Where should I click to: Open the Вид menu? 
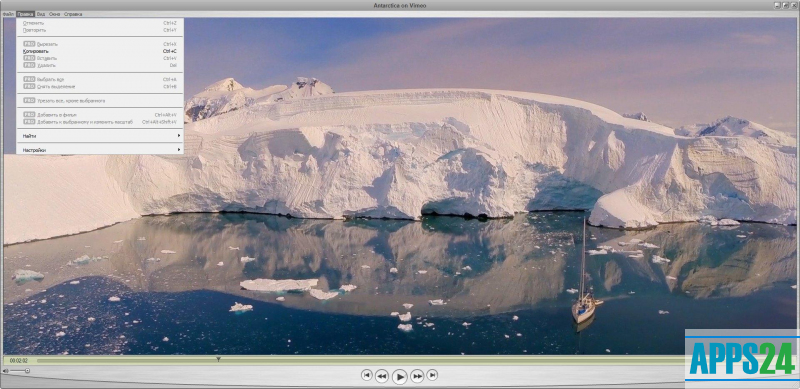coord(41,14)
